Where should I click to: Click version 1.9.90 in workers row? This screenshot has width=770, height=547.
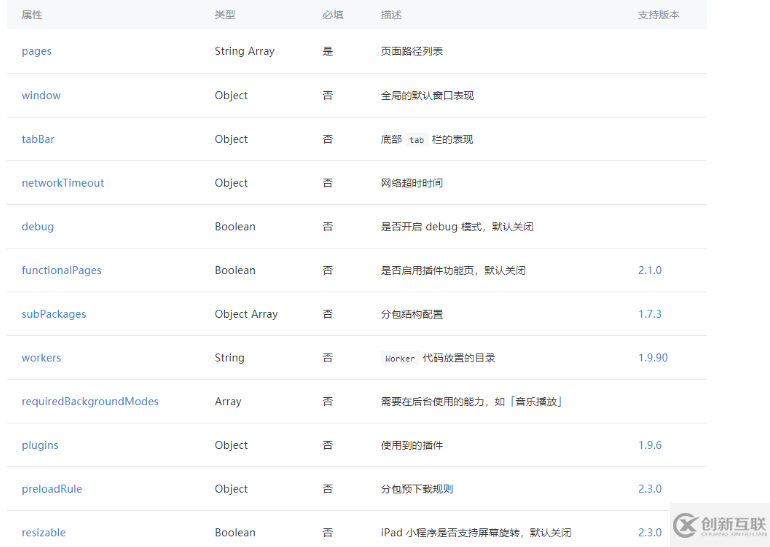click(653, 358)
